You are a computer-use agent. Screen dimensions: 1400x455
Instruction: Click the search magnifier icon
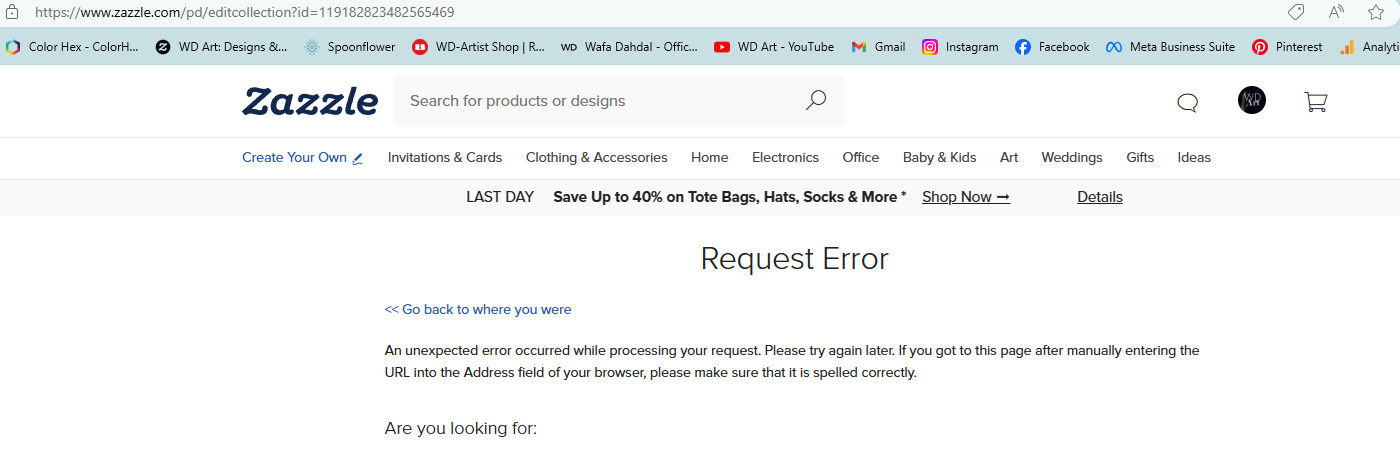pyautogui.click(x=816, y=100)
